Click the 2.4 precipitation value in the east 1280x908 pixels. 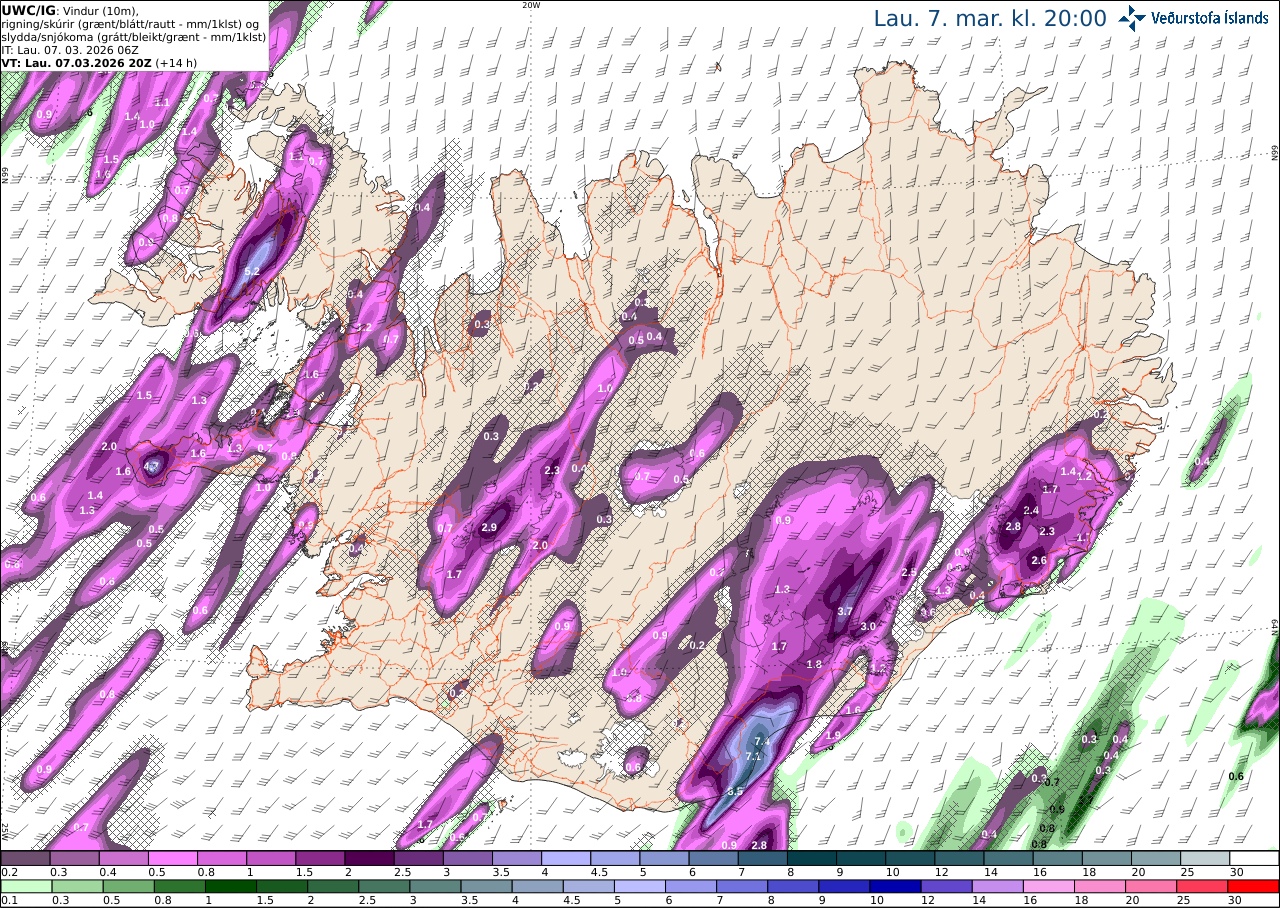coord(1032,510)
